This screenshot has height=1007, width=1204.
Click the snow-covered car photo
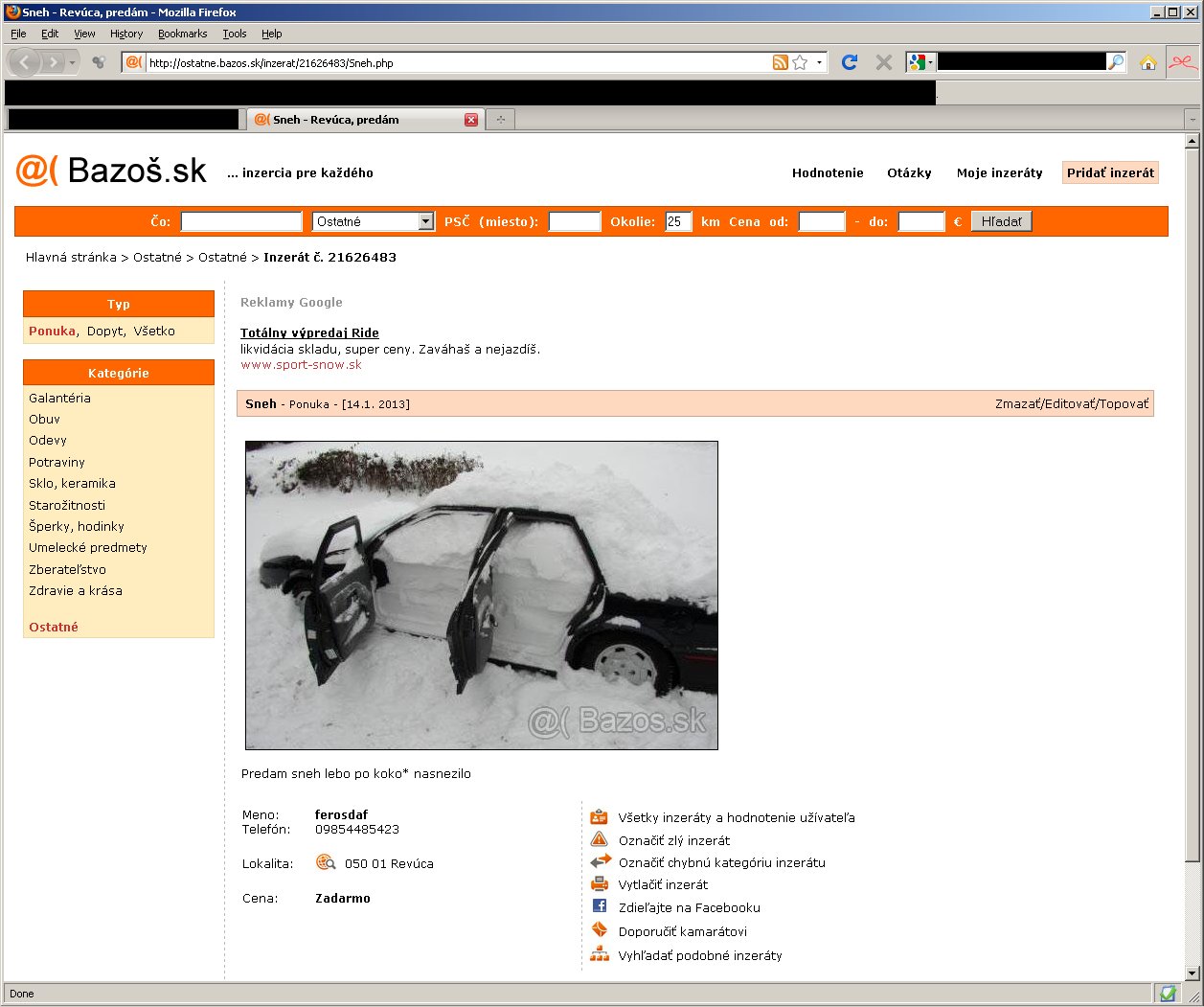481,595
